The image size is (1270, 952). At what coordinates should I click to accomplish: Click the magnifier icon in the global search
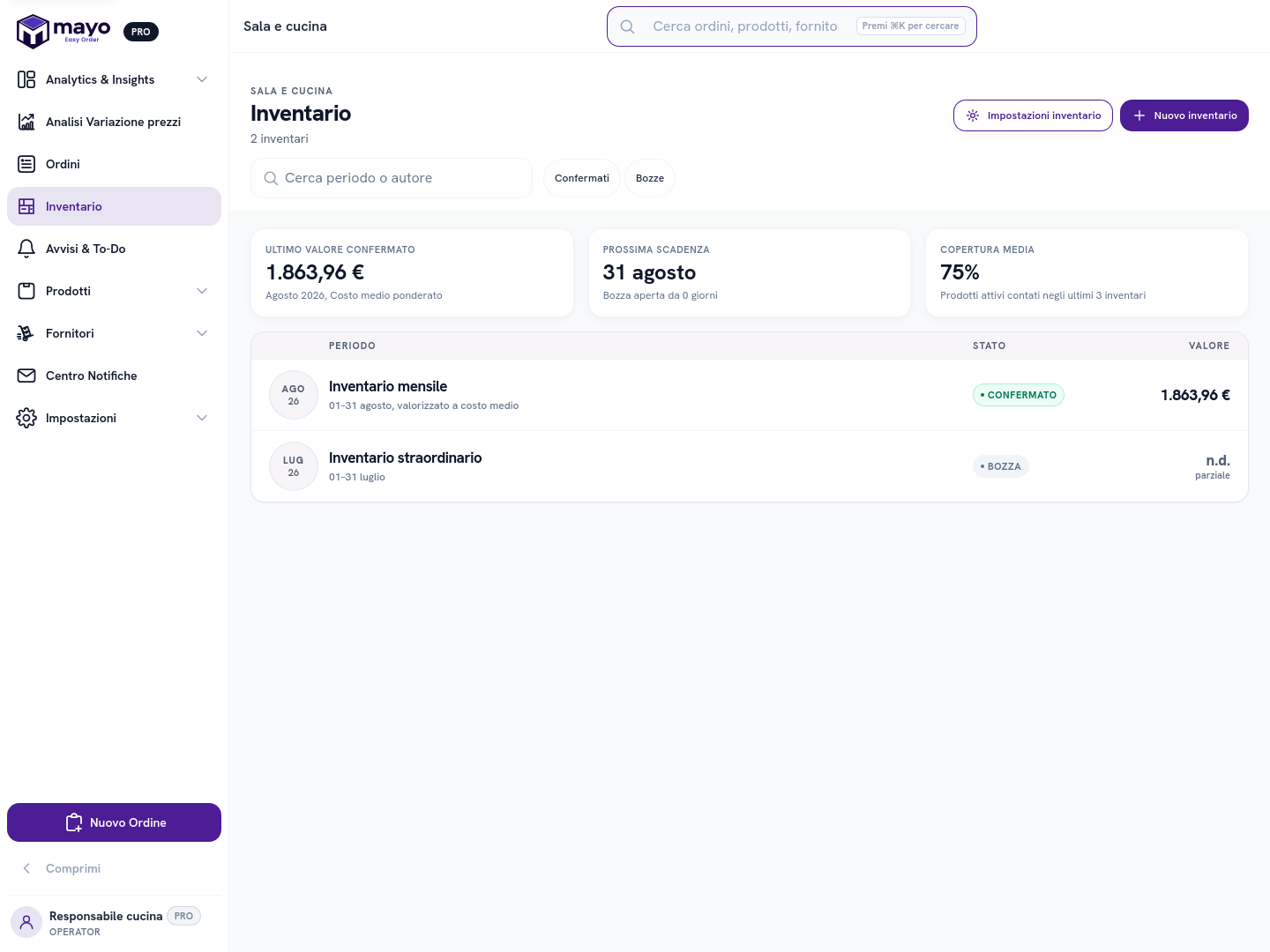click(627, 26)
